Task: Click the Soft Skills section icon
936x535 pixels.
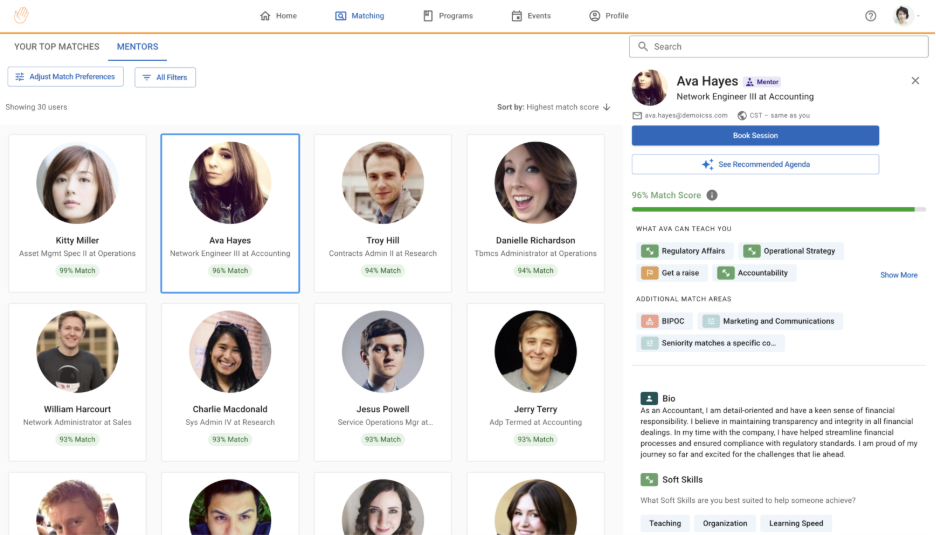Action: (649, 480)
